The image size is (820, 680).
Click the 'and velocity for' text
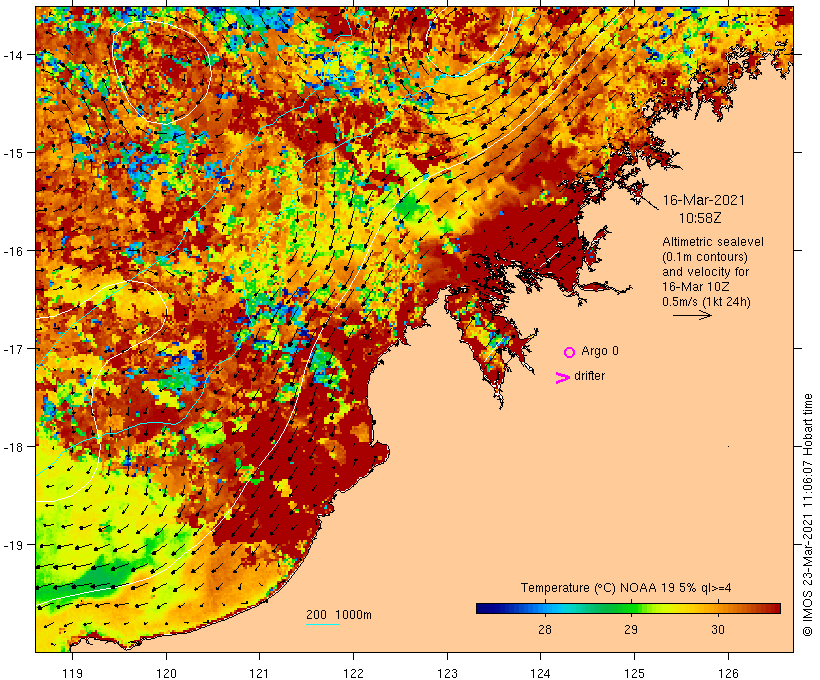point(705,271)
